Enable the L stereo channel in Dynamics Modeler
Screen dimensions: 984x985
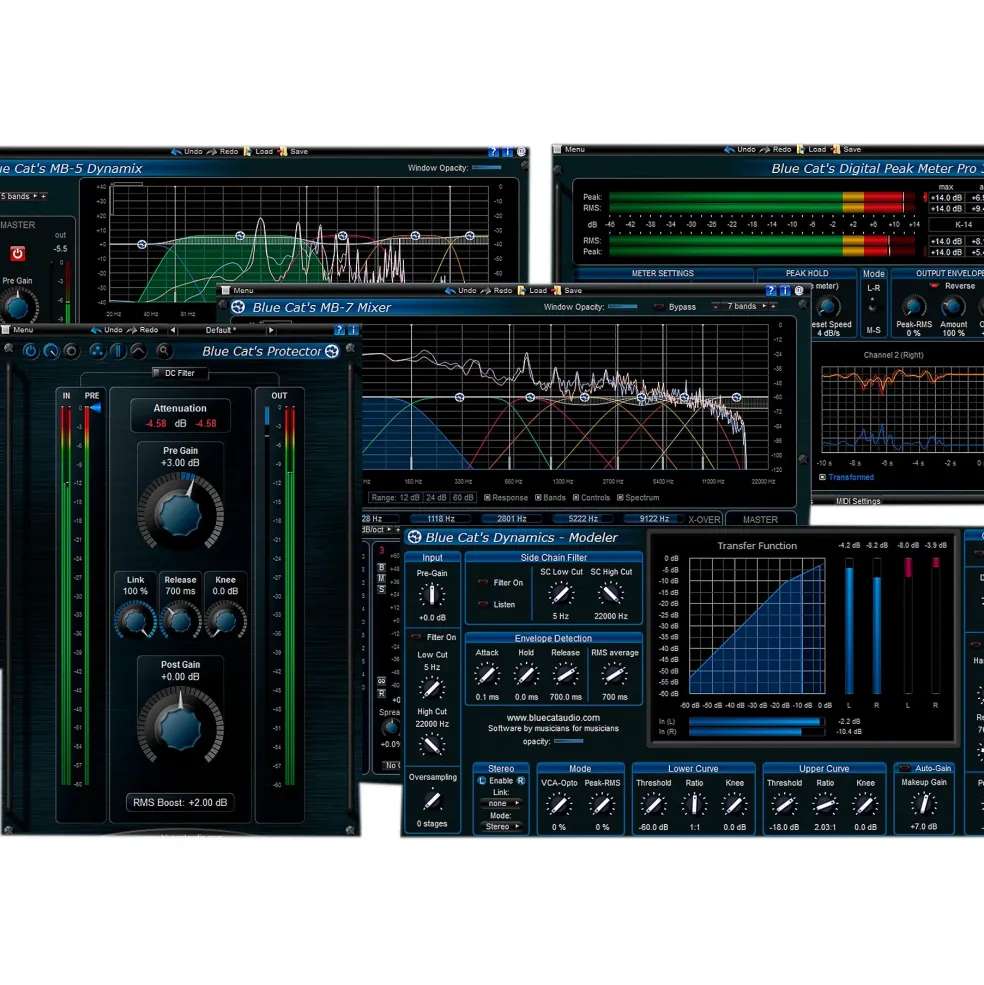coord(481,781)
